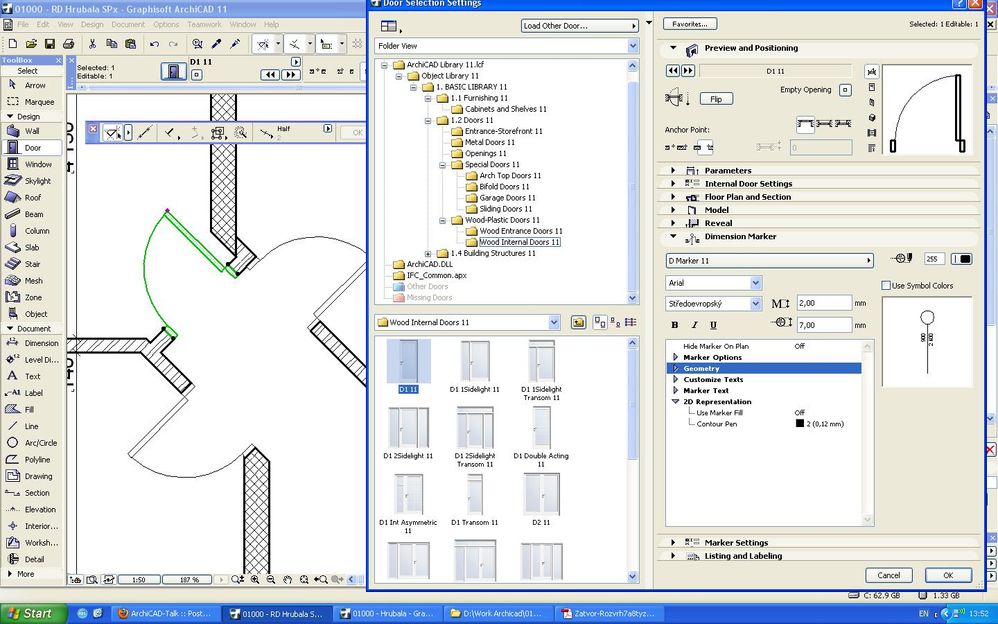Select Geometry row in marker parameters
998x624 pixels.
click(764, 369)
